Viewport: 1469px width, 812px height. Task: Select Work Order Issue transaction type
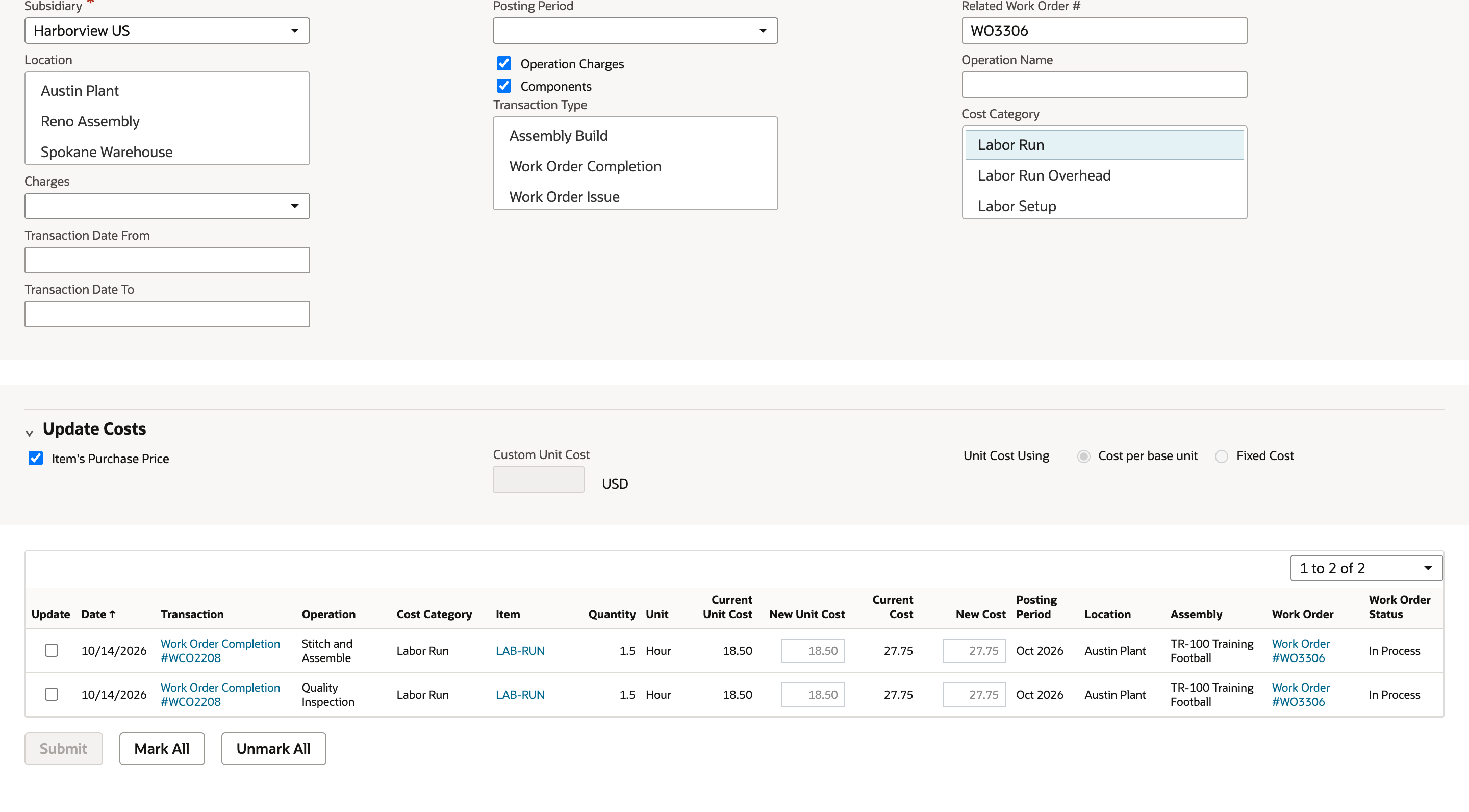[x=635, y=197]
